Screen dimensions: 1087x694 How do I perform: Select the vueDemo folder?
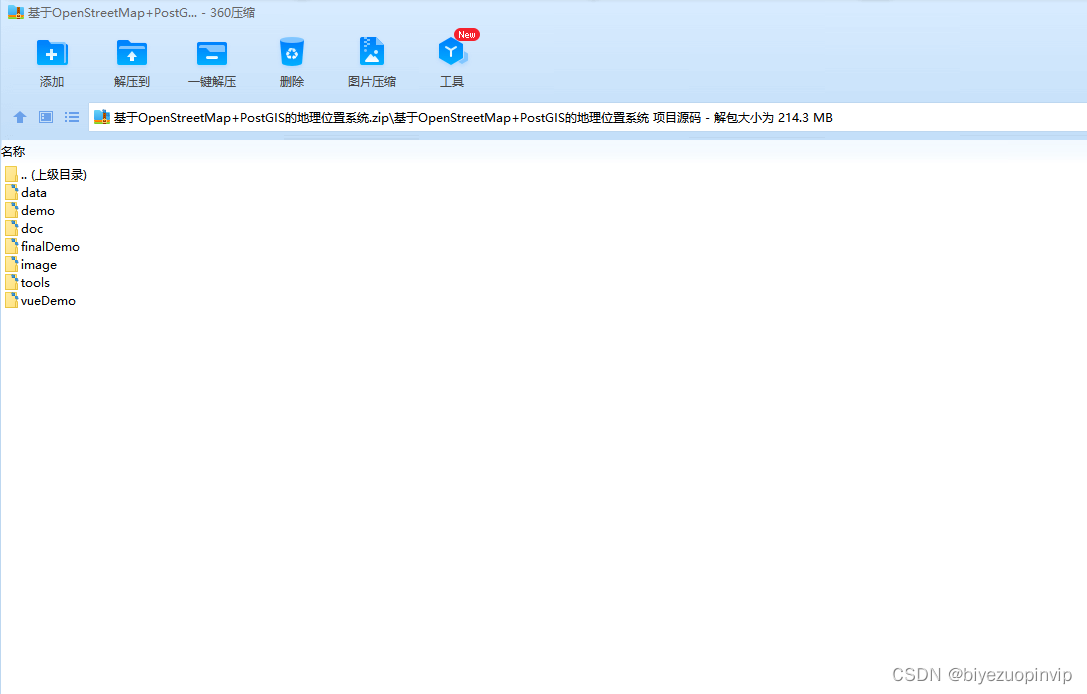(40, 301)
